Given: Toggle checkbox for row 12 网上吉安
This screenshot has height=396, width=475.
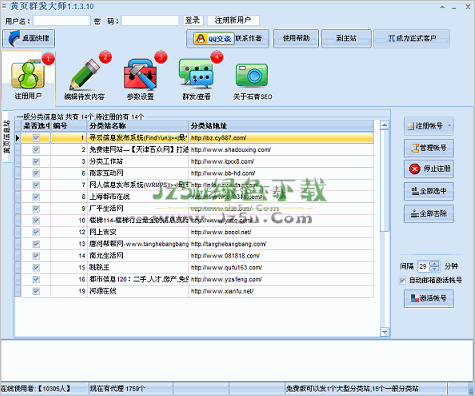Looking at the screenshot, I should point(36,232).
